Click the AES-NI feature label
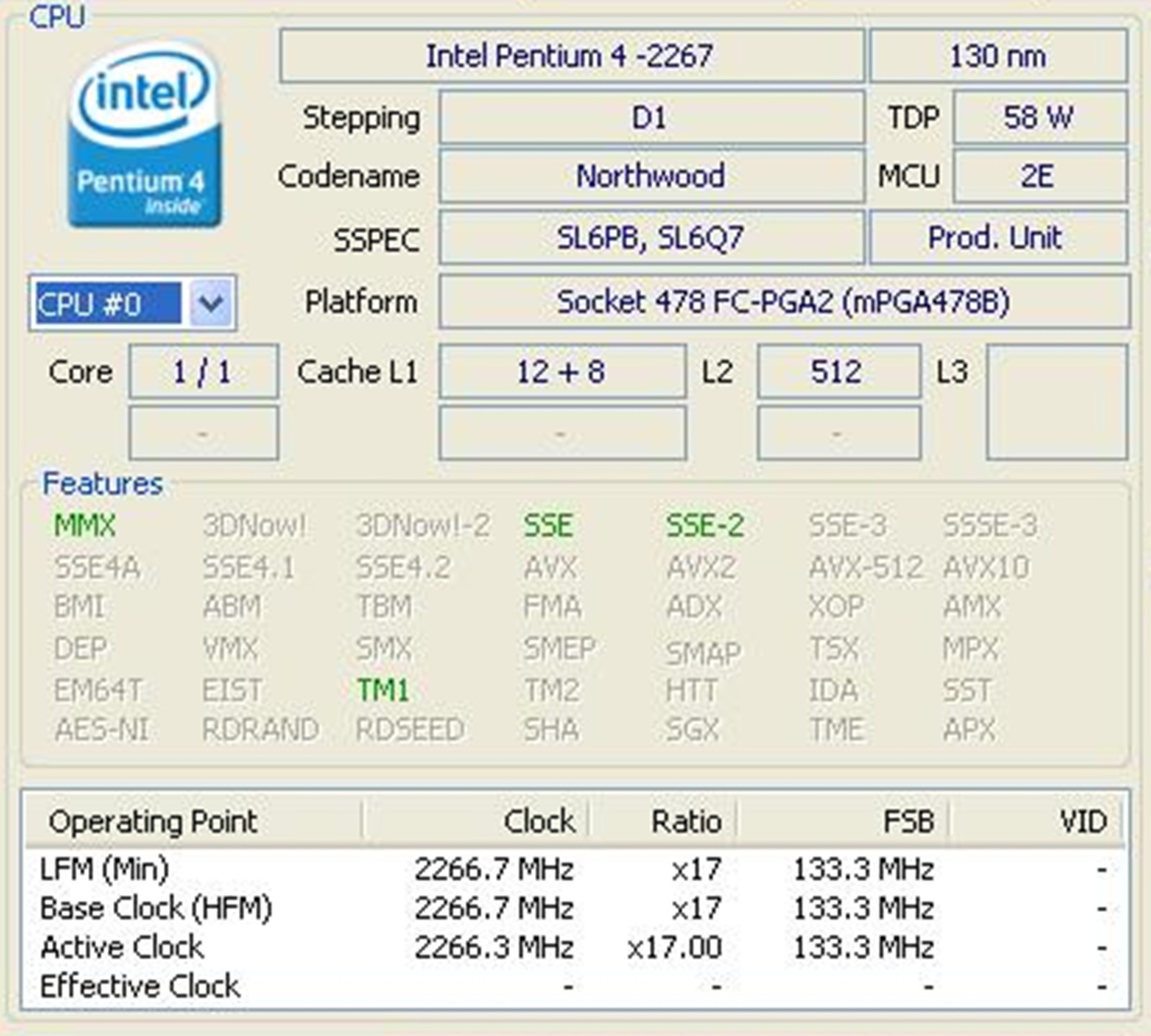The height and width of the screenshot is (1036, 1151). click(101, 730)
